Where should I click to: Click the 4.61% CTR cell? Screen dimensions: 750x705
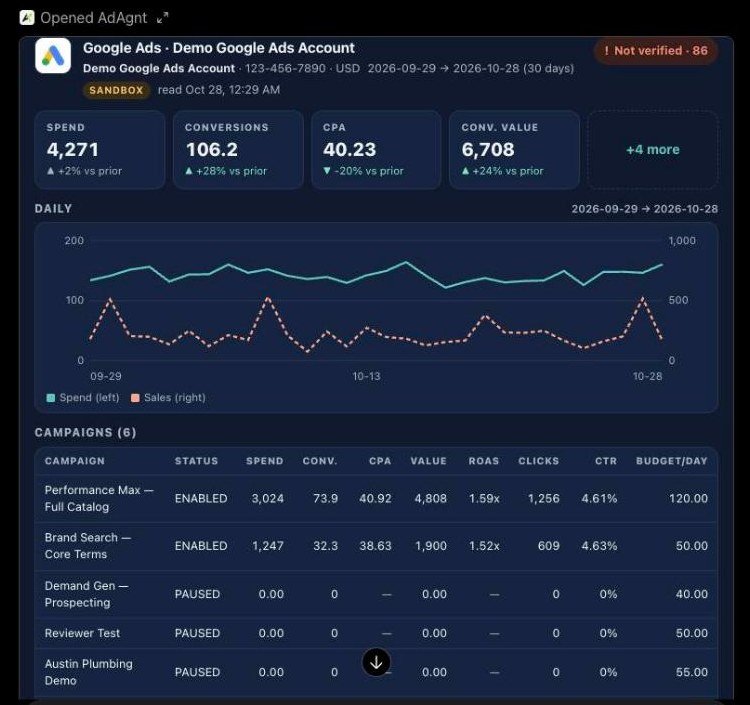[599, 498]
